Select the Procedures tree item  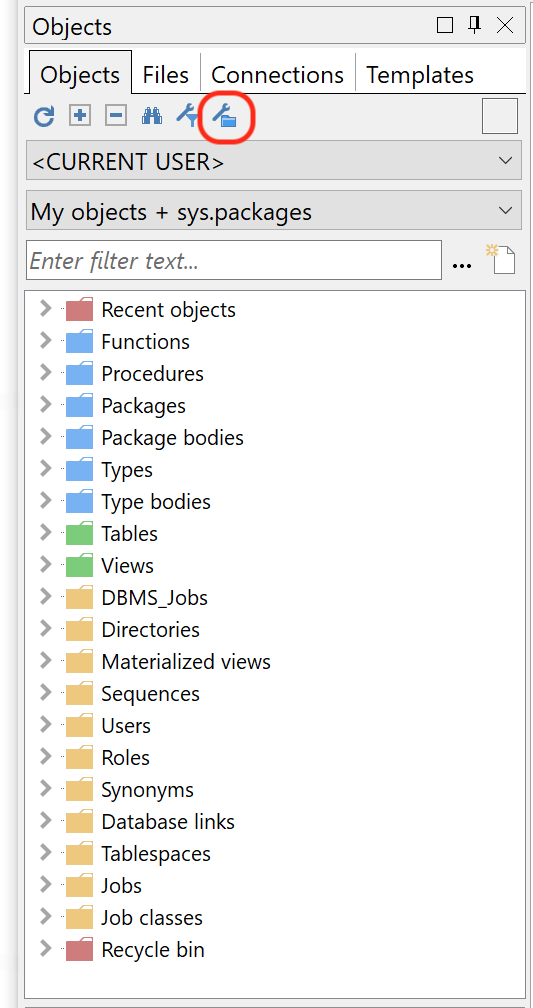(152, 374)
